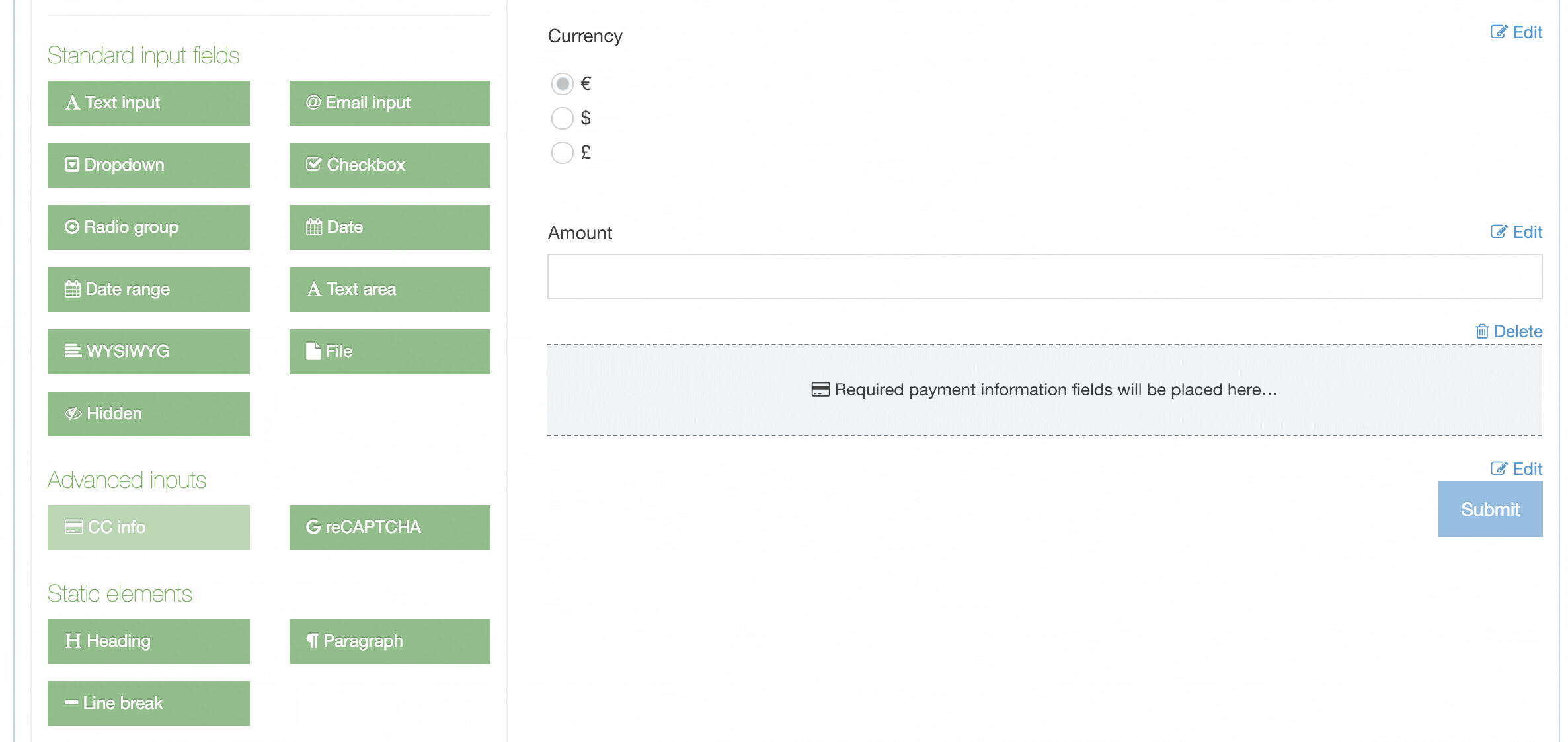Select the Dollar currency radio option

pyautogui.click(x=563, y=118)
